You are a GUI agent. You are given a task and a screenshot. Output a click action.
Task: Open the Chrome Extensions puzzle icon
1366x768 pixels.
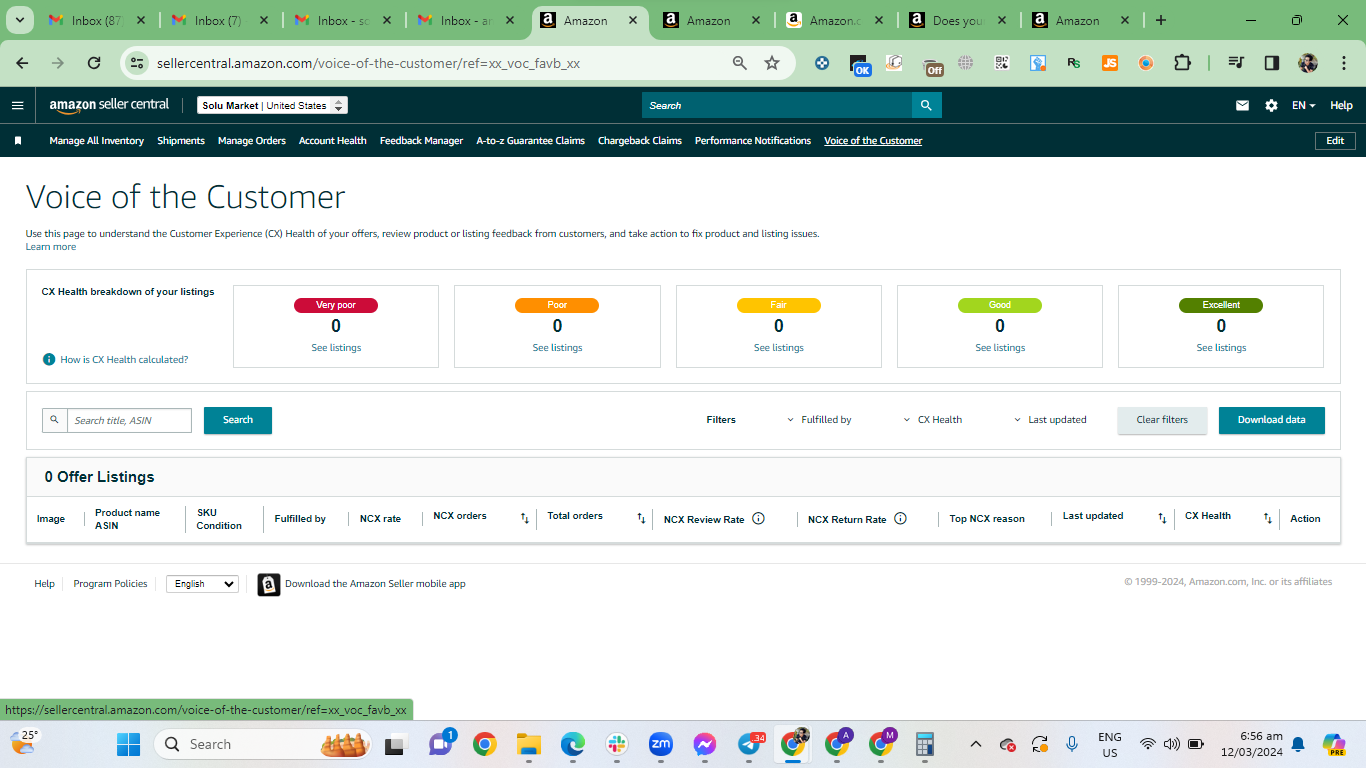tap(1182, 63)
